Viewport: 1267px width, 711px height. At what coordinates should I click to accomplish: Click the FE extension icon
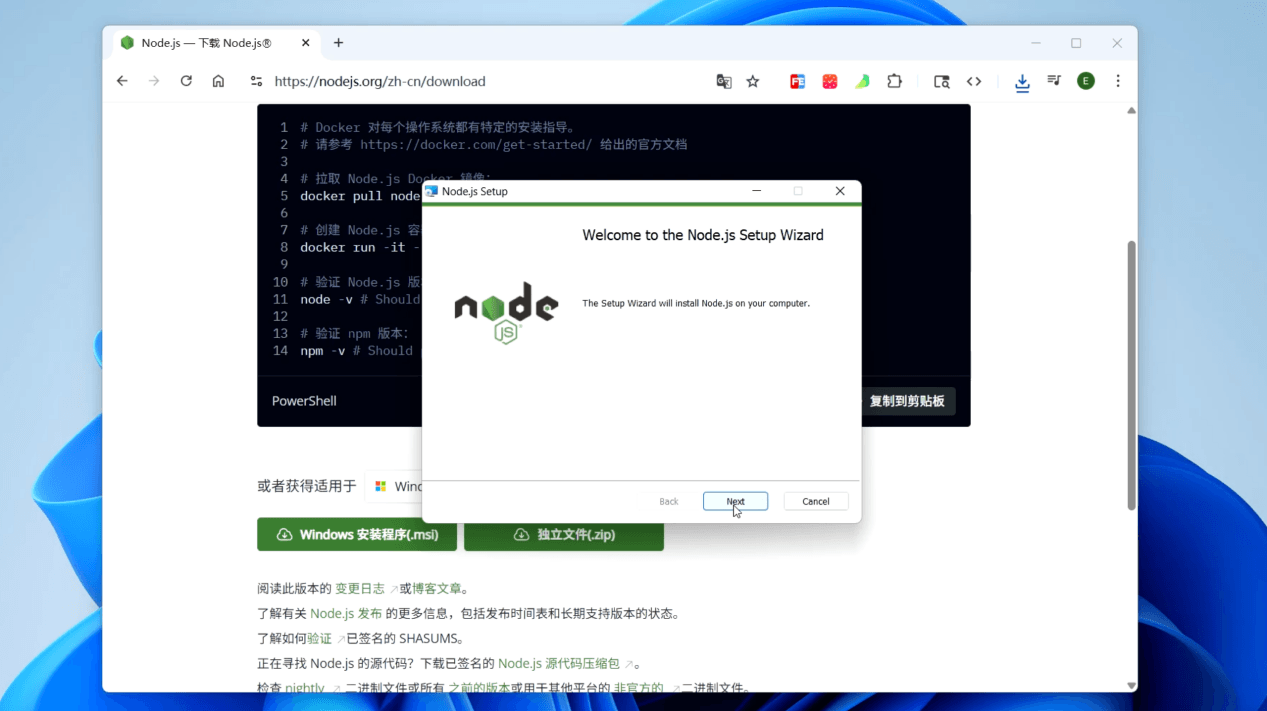pyautogui.click(x=797, y=82)
